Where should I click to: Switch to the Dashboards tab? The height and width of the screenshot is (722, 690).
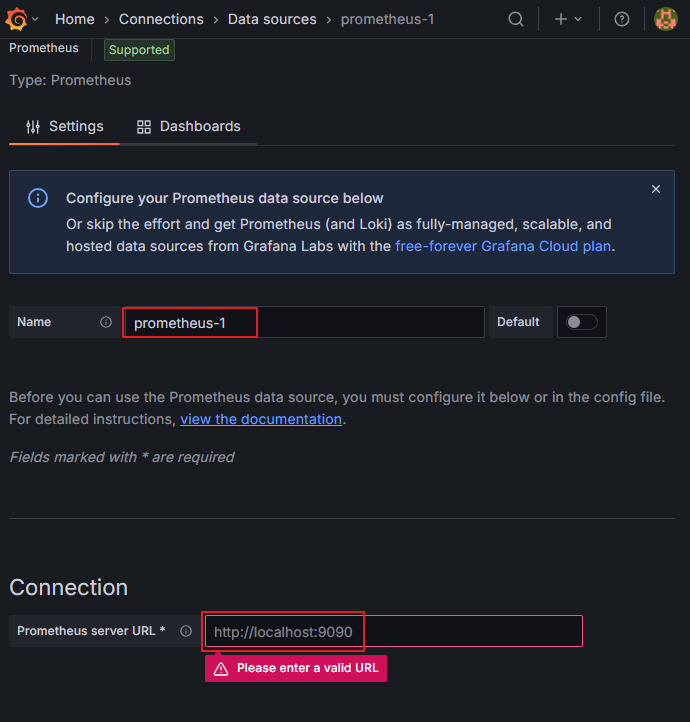point(188,126)
